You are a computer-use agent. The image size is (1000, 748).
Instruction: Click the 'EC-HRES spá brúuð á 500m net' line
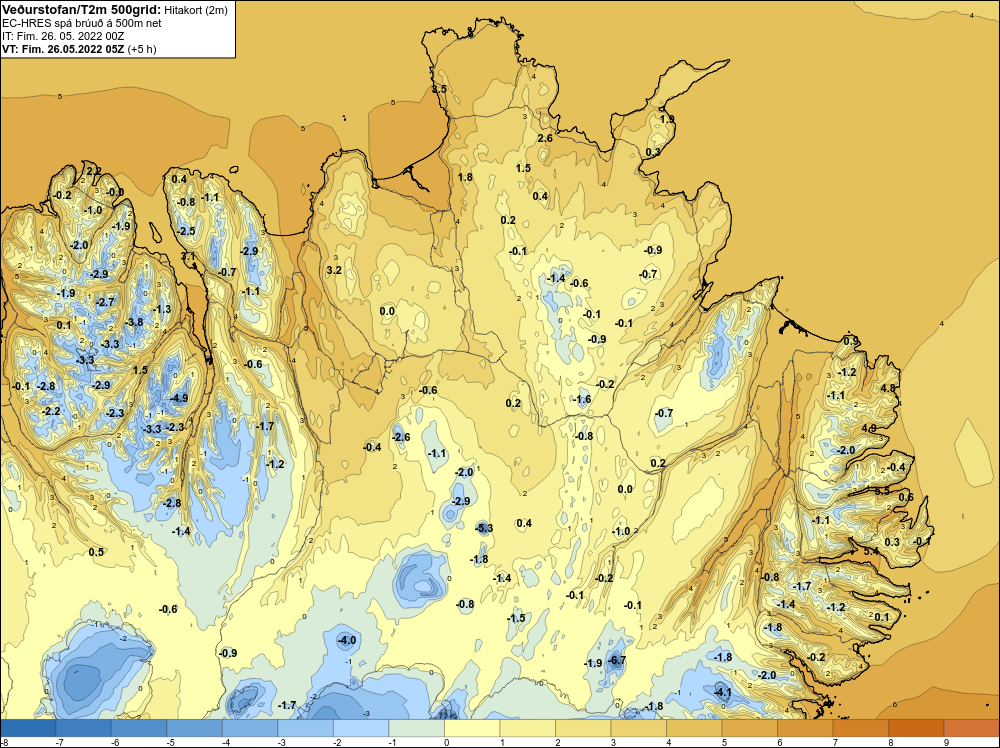coord(82,24)
